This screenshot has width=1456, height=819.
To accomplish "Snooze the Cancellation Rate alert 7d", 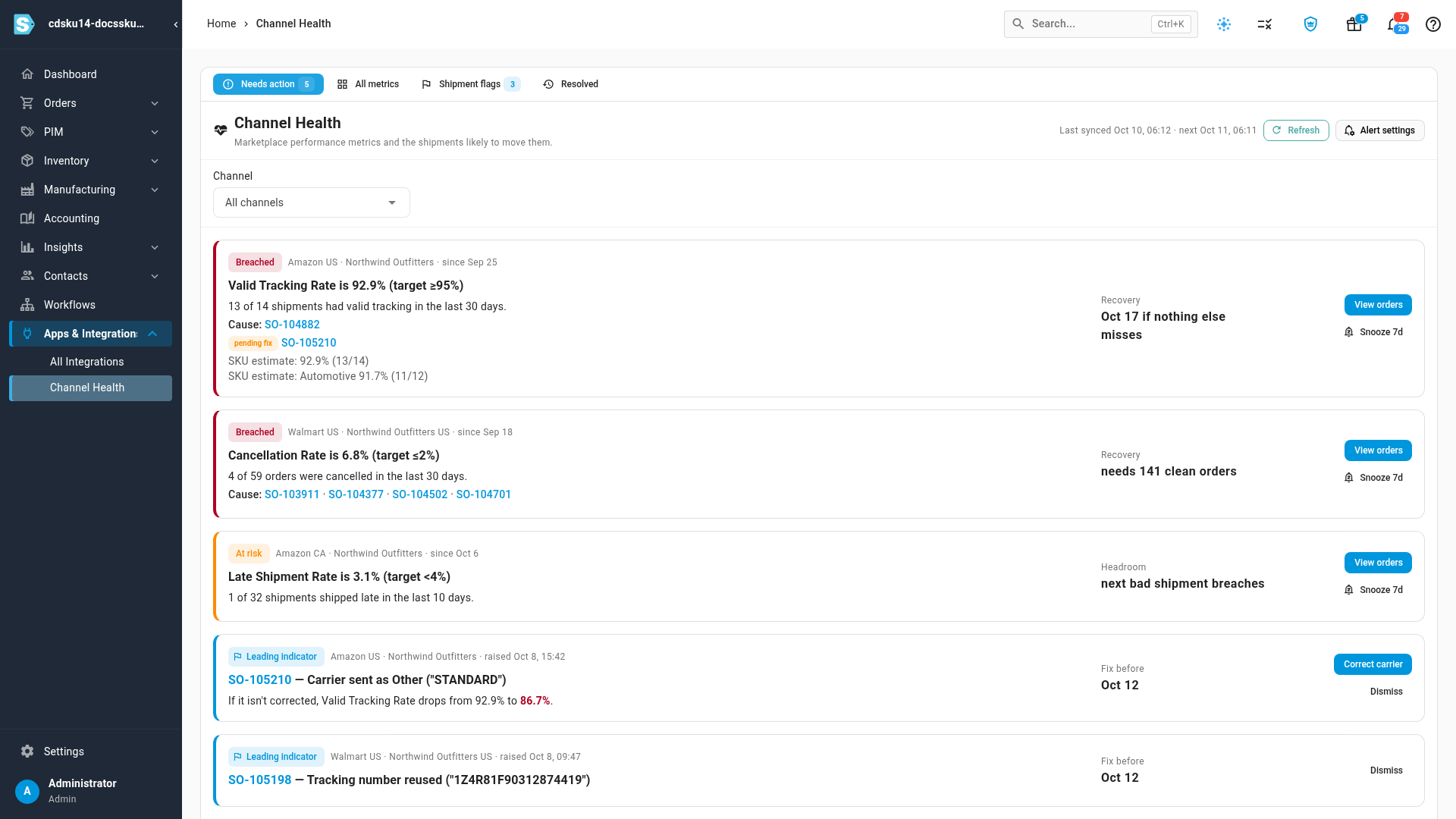I will 1373,478.
